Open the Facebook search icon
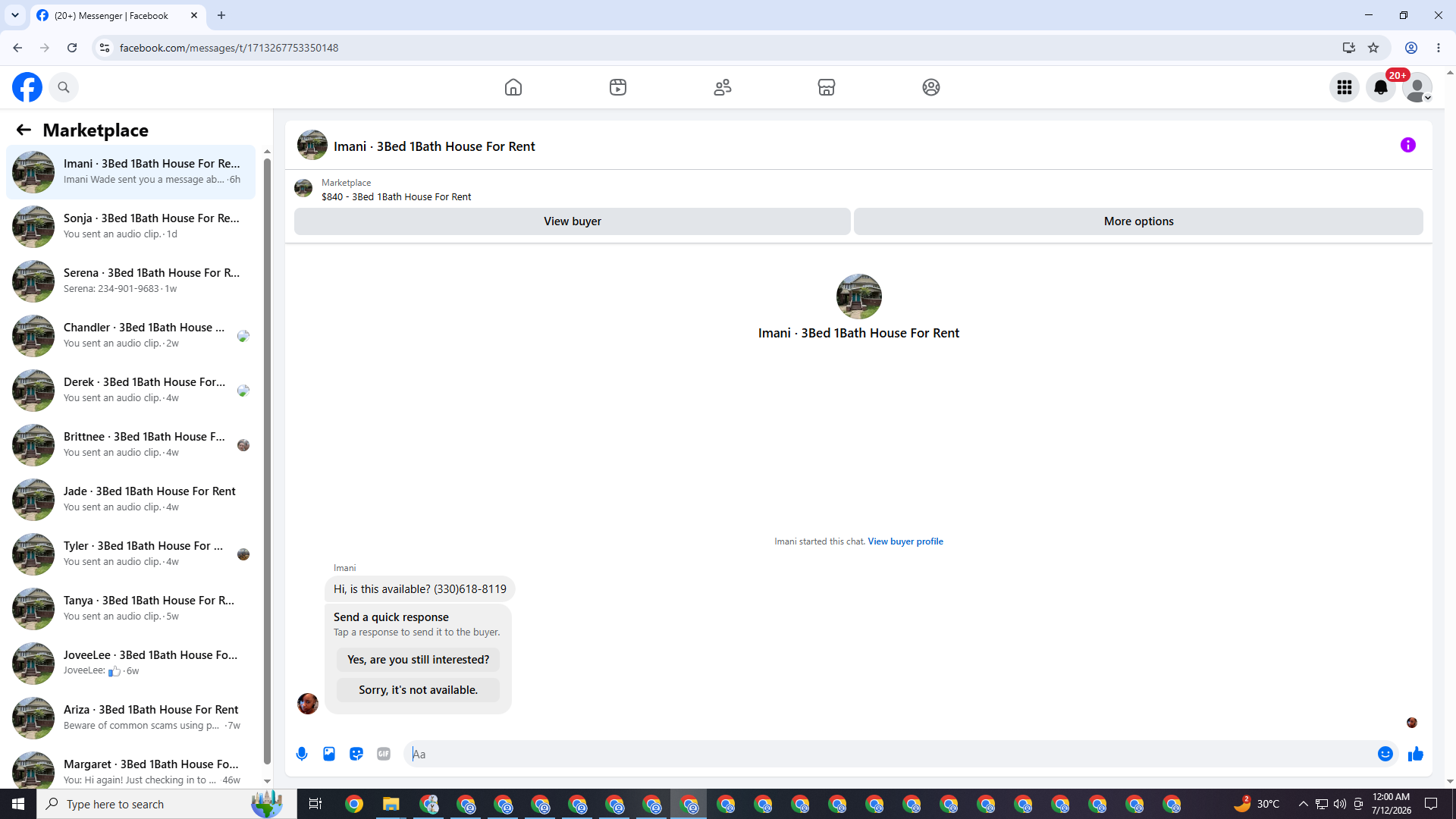The width and height of the screenshot is (1456, 819). 64,87
